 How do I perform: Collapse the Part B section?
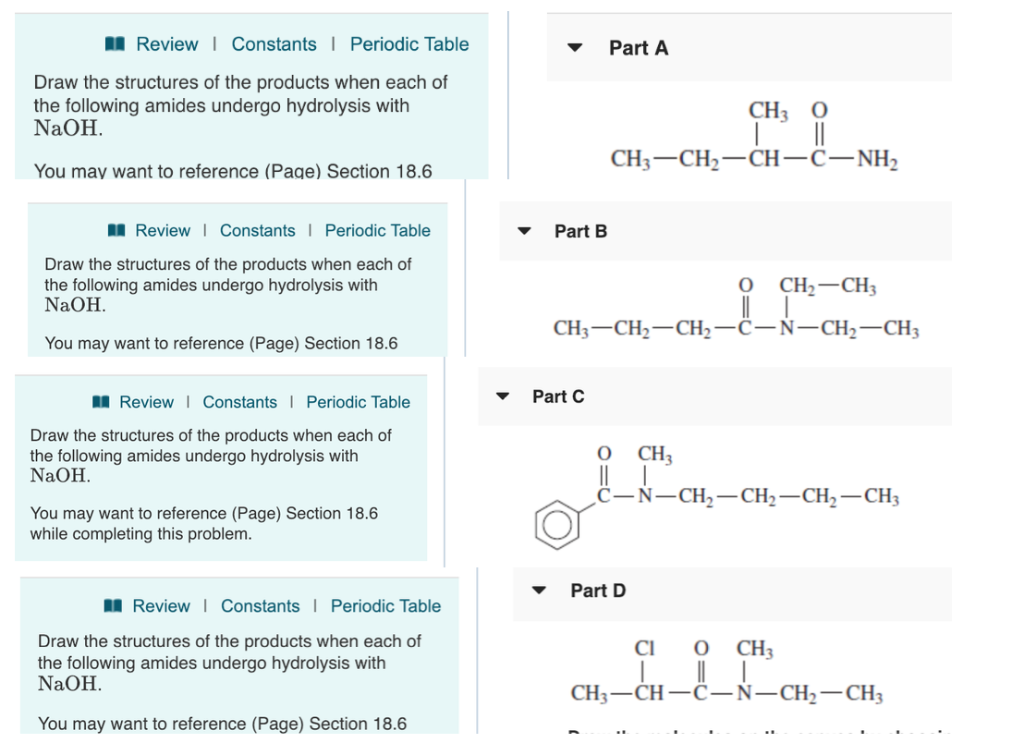click(524, 231)
